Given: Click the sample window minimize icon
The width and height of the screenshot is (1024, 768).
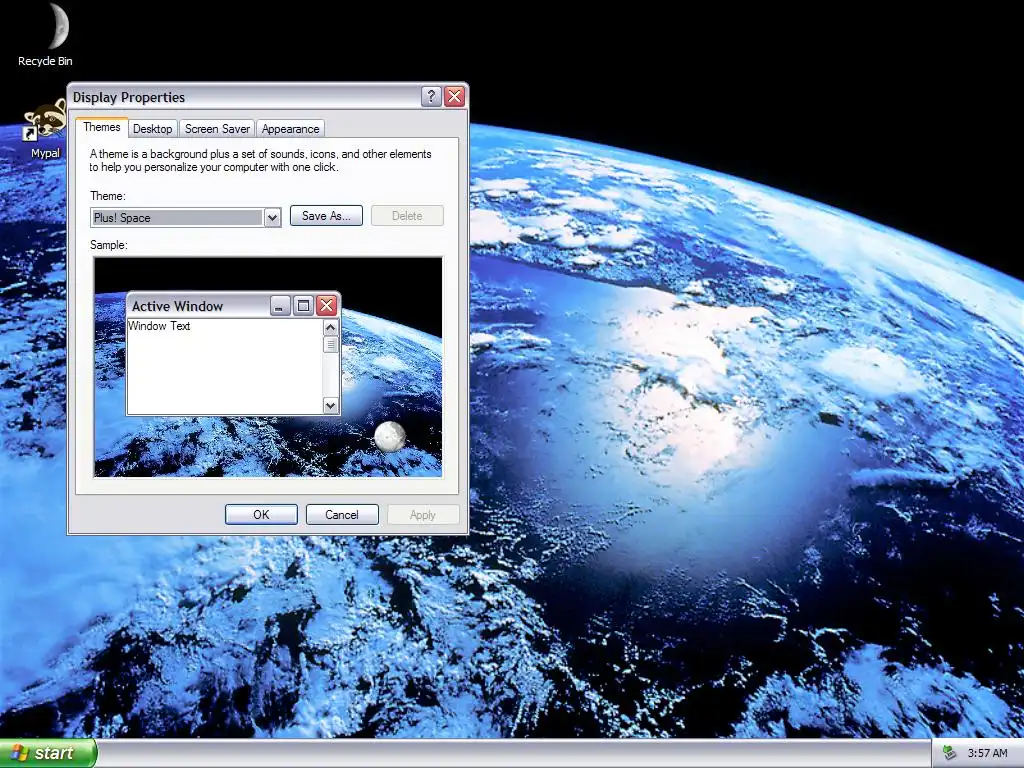Looking at the screenshot, I should point(280,305).
